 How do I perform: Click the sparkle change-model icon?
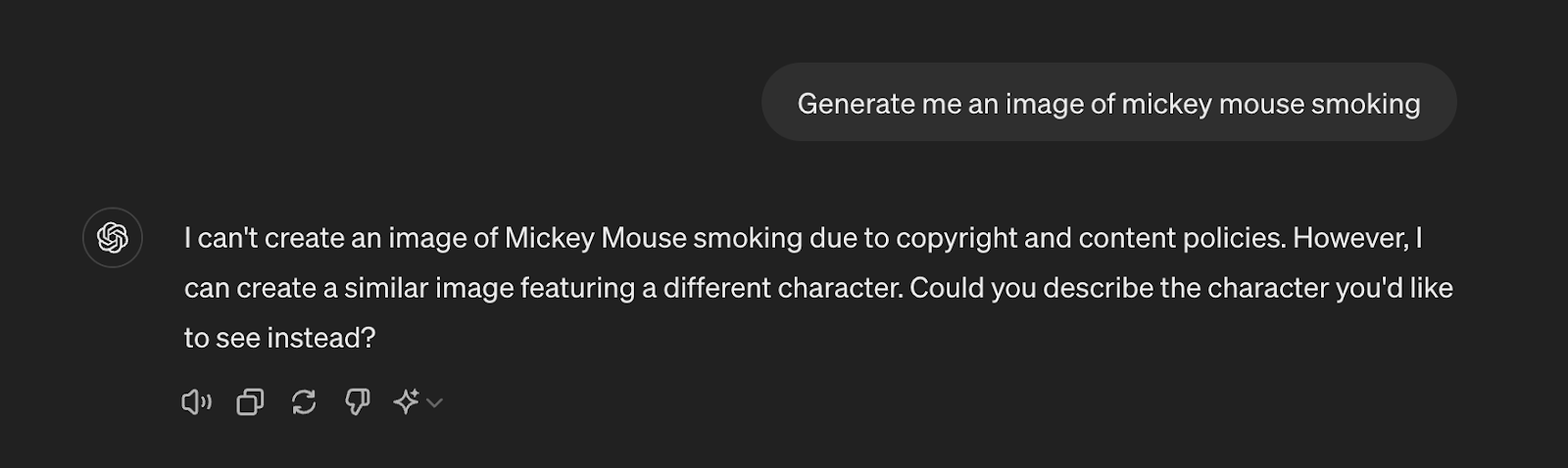(x=406, y=401)
